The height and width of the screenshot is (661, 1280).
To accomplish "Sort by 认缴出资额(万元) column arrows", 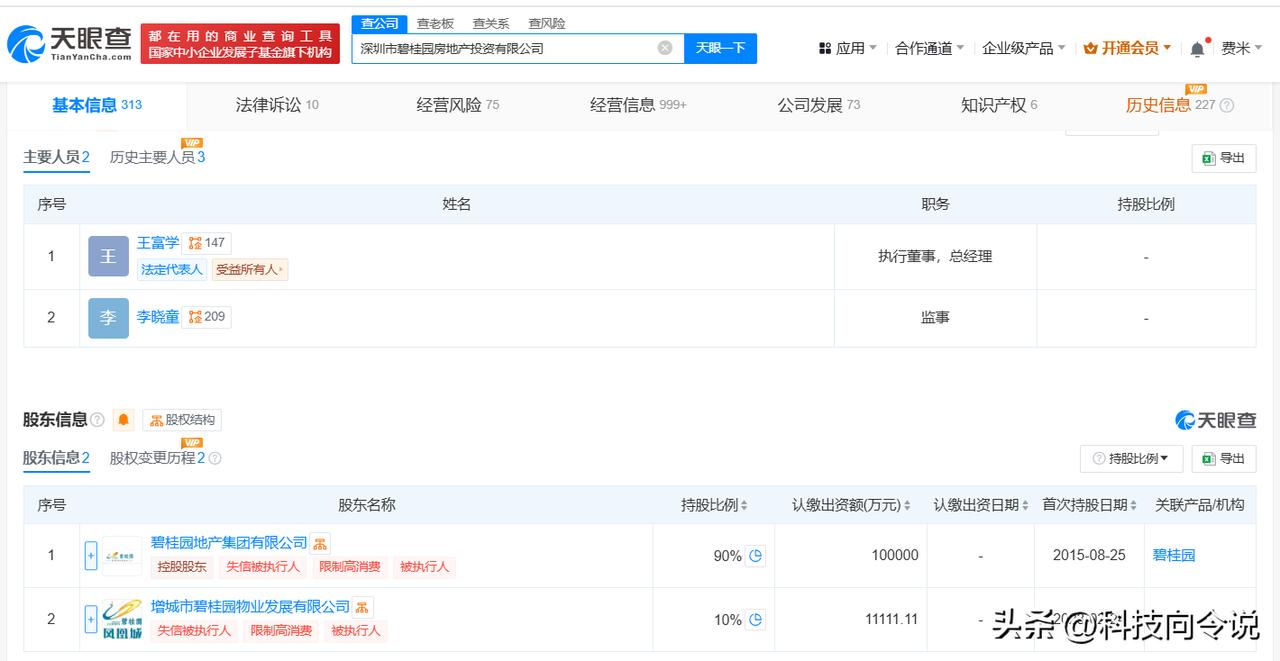I will [907, 506].
